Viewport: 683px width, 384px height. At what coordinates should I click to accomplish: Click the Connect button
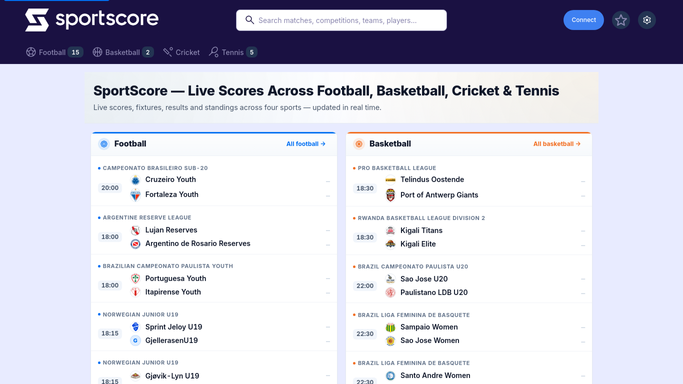click(584, 20)
